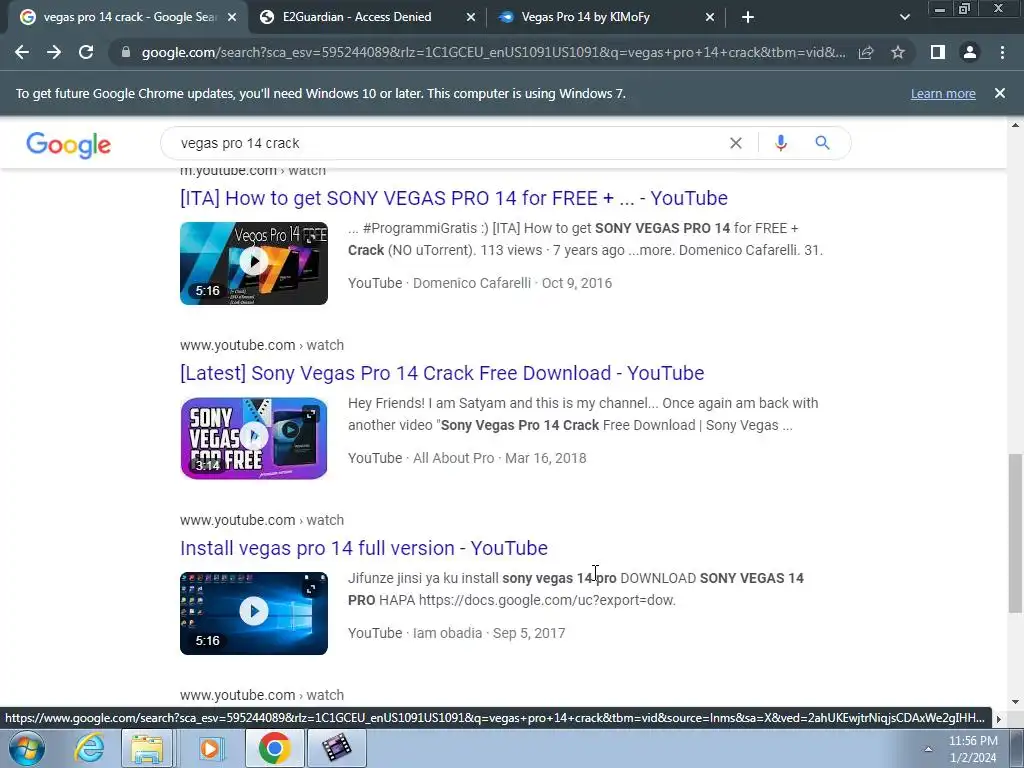This screenshot has width=1024, height=768.
Task: Close the Vegas Pro 14 by KIMoFy tab
Action: point(710,18)
